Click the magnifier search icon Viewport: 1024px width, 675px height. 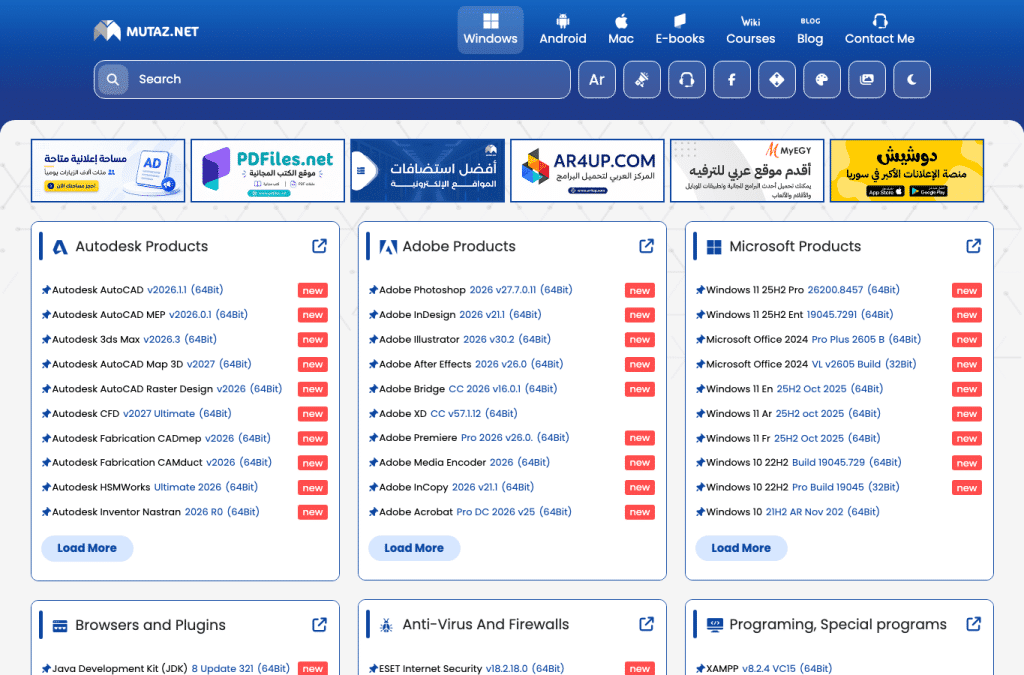pos(113,80)
